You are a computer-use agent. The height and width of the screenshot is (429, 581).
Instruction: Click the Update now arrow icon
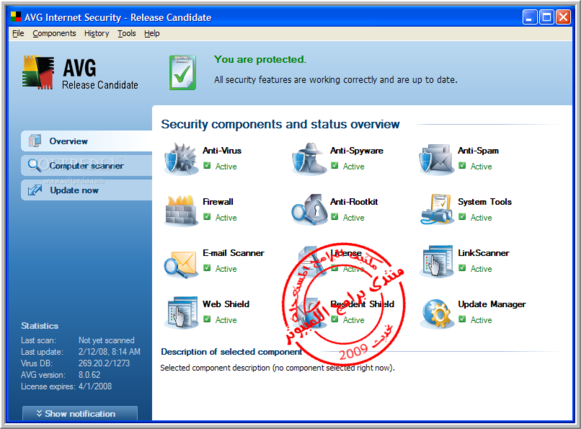coord(35,190)
